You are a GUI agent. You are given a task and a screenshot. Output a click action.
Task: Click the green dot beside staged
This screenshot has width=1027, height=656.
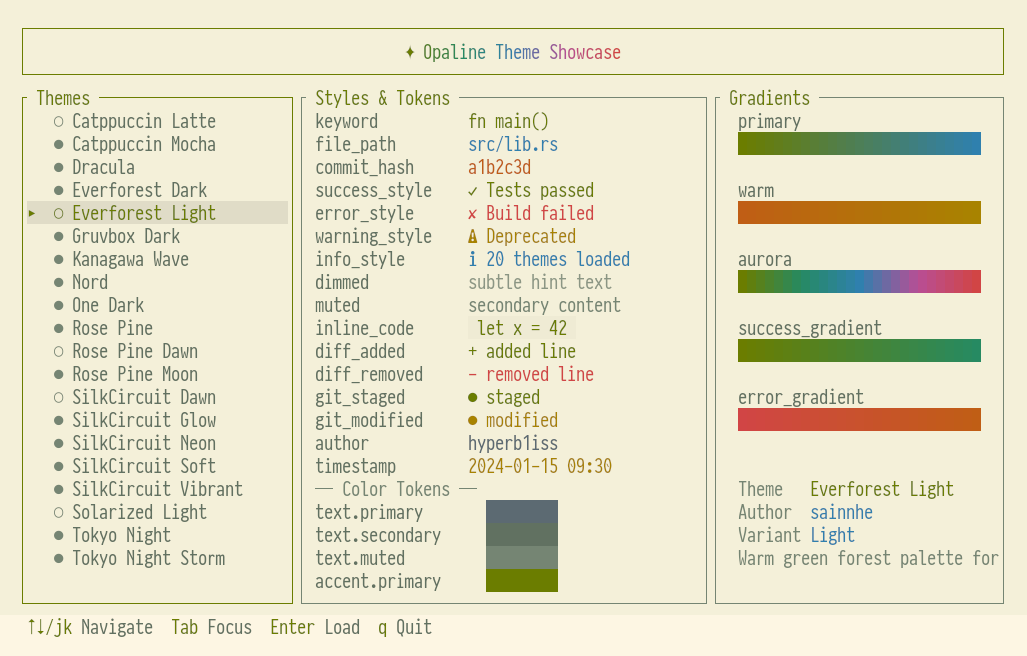(473, 397)
